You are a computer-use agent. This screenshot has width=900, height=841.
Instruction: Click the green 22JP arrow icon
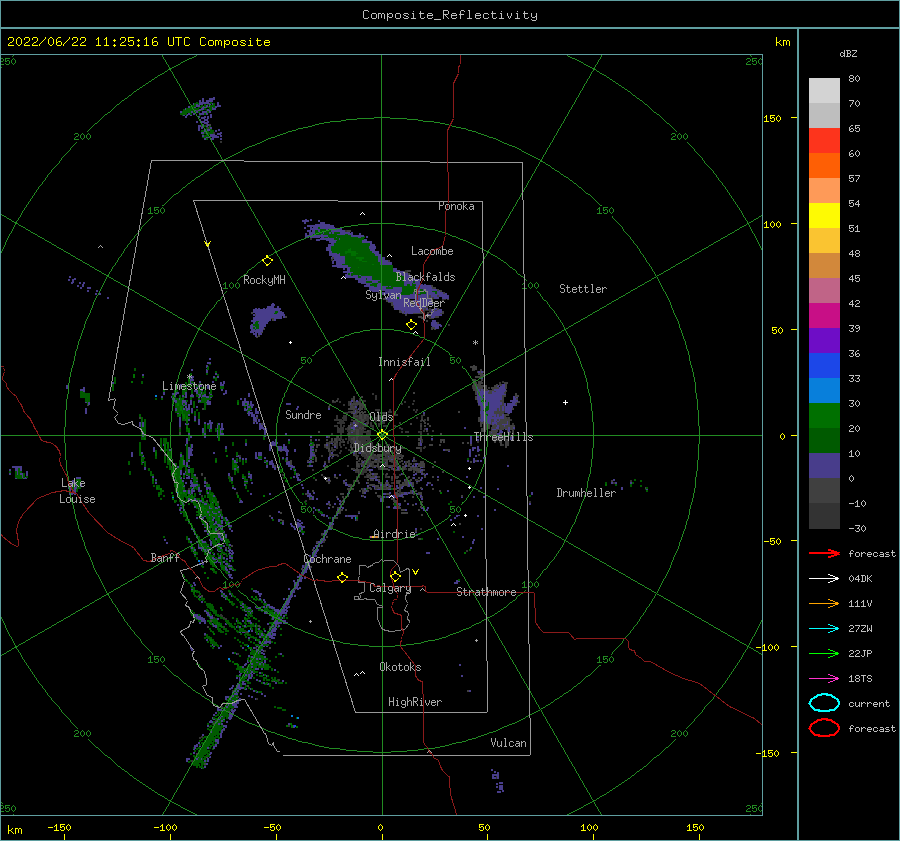pos(824,653)
